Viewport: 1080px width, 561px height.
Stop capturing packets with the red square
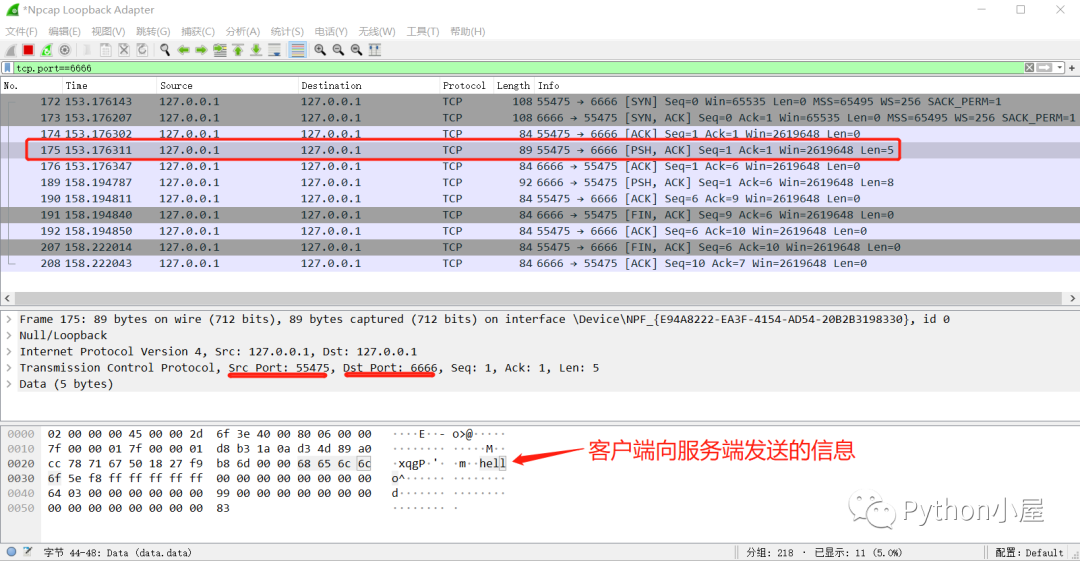(28, 50)
